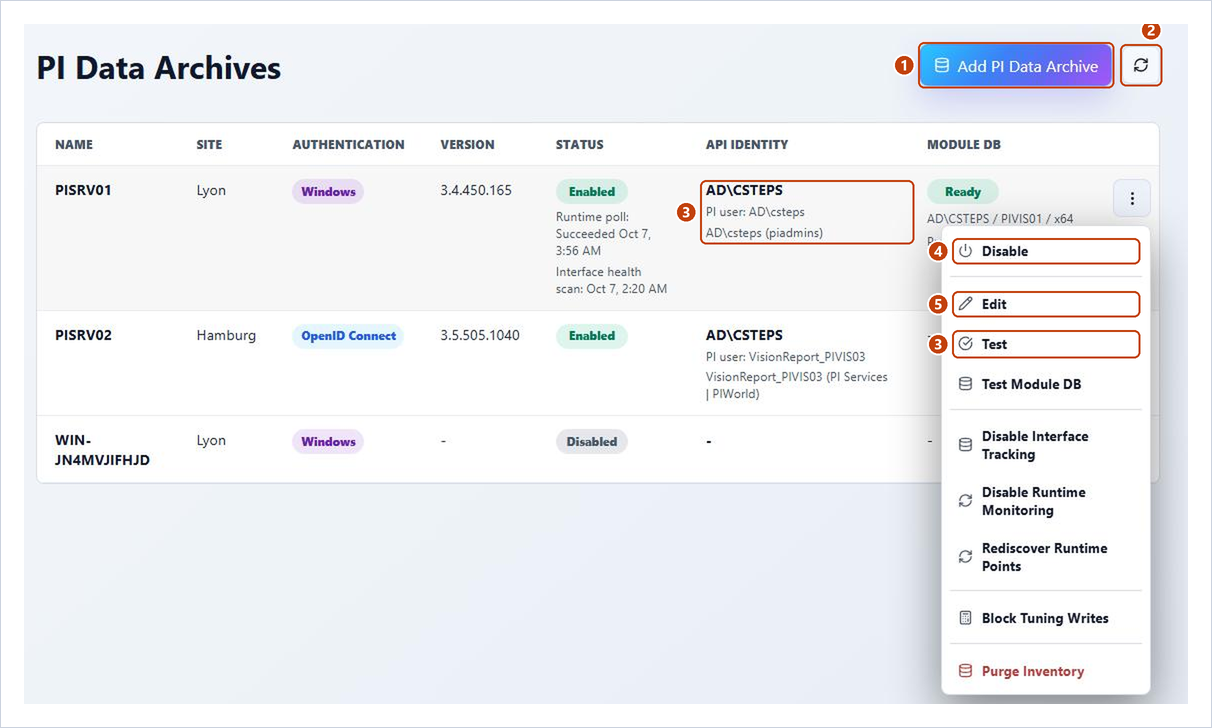Click the OpenID Connect badge
Screen dimensions: 1212x728
(348, 336)
